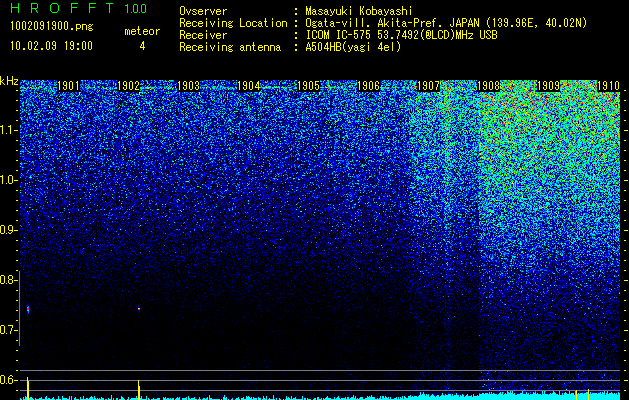Click the 'Receiver' field label
Screen dimensions: 629x400
203,35
